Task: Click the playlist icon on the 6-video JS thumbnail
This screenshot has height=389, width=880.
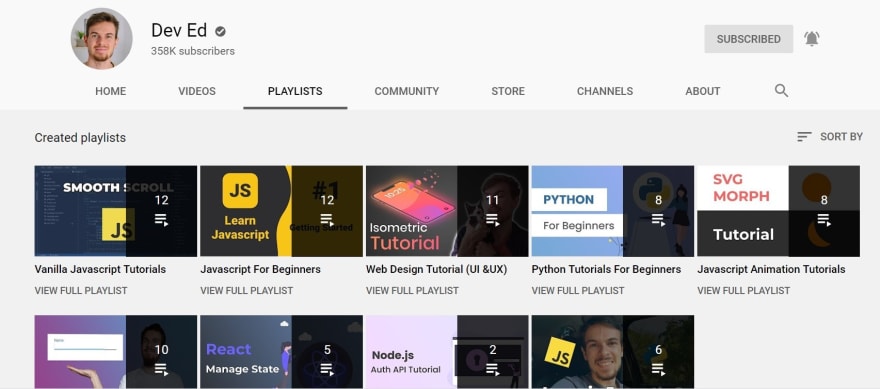Action: point(658,369)
